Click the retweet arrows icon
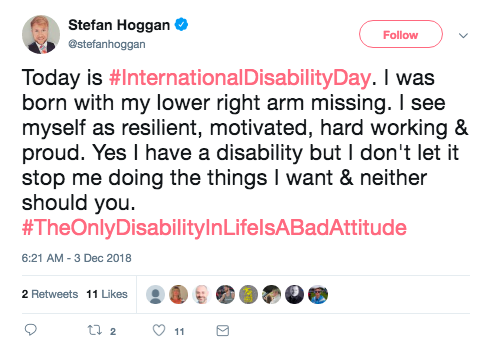Image resolution: width=495 pixels, height=361 pixels. [x=95, y=330]
